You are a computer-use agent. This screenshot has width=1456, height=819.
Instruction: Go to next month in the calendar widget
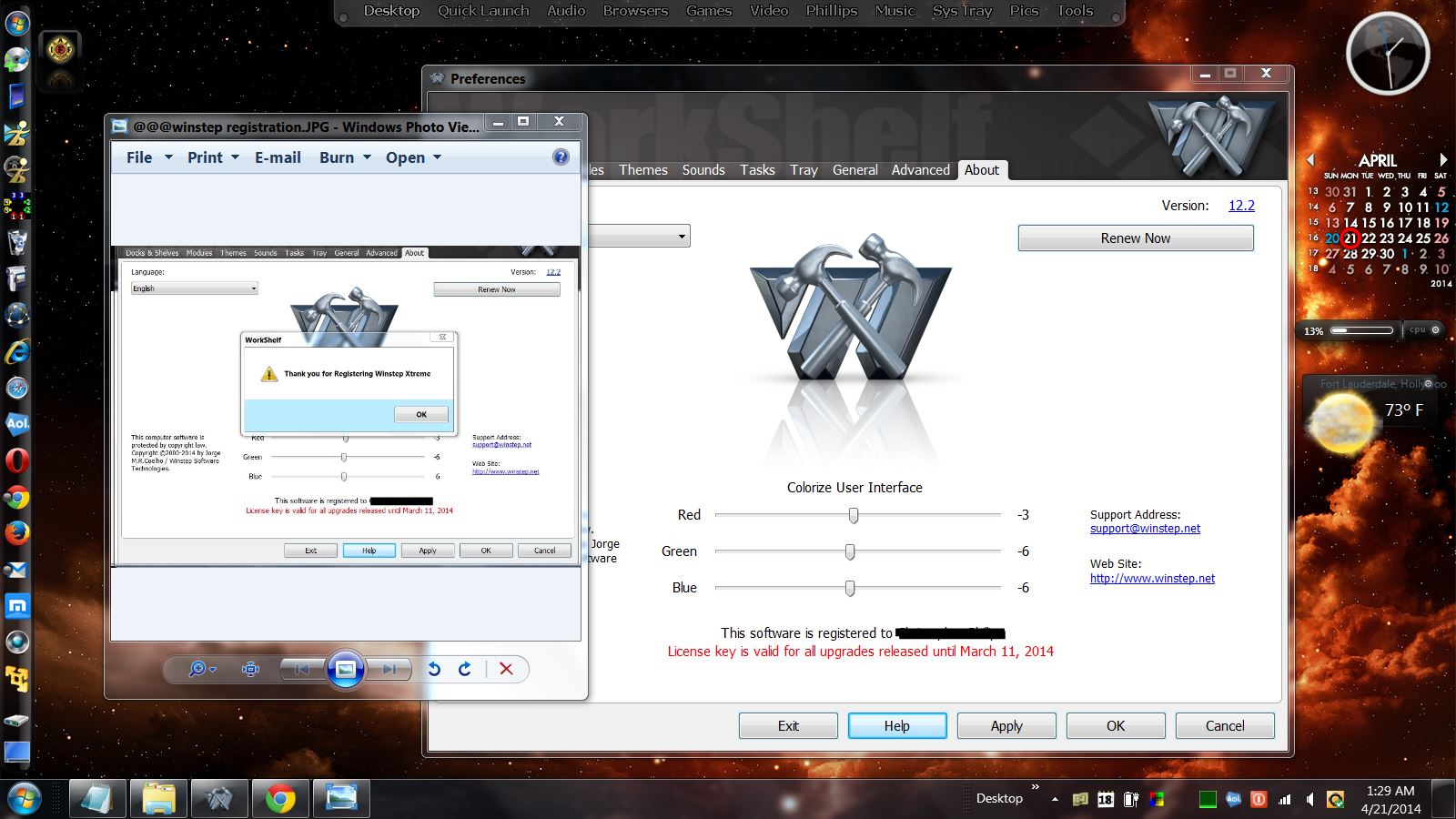pos(1442,160)
